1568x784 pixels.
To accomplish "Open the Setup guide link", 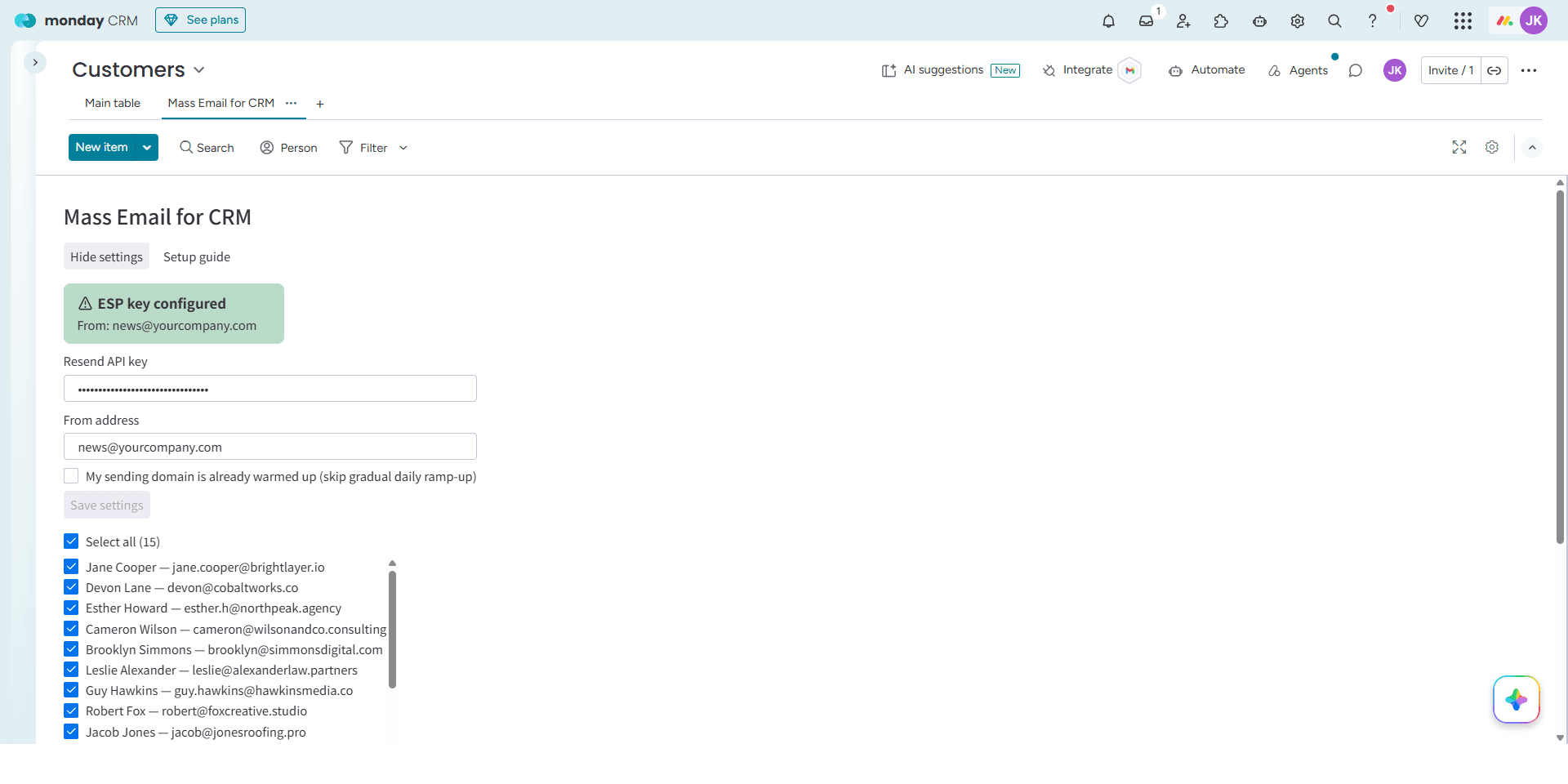I will tap(197, 256).
